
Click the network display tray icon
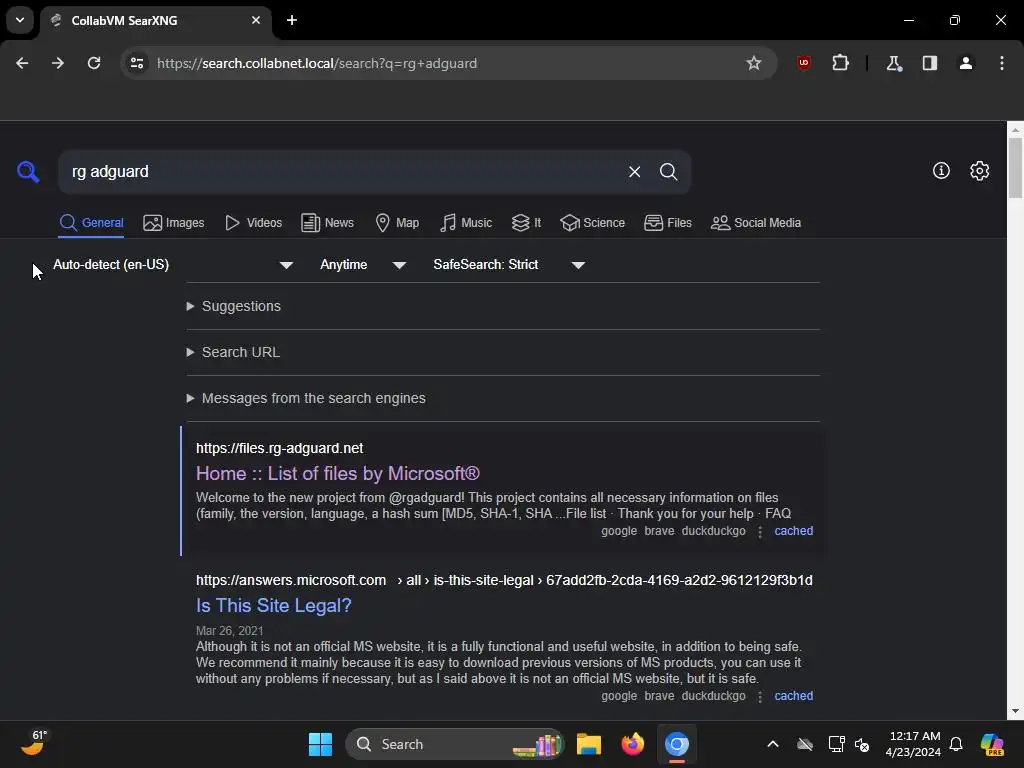click(836, 744)
